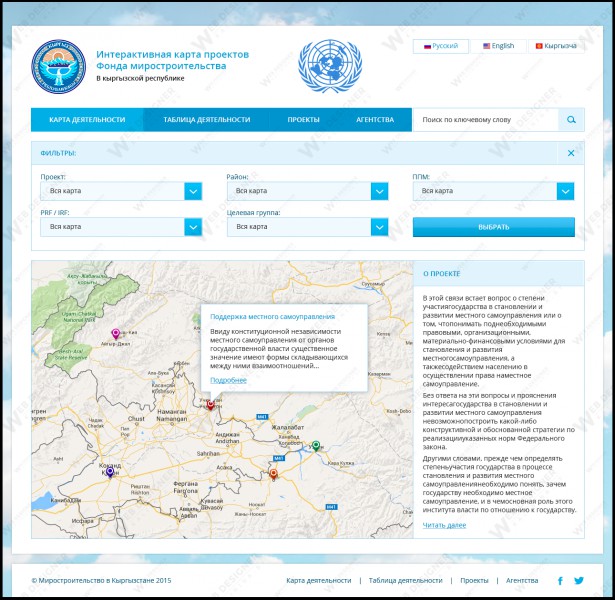Select the Таблица деятельности tab

pyautogui.click(x=207, y=120)
